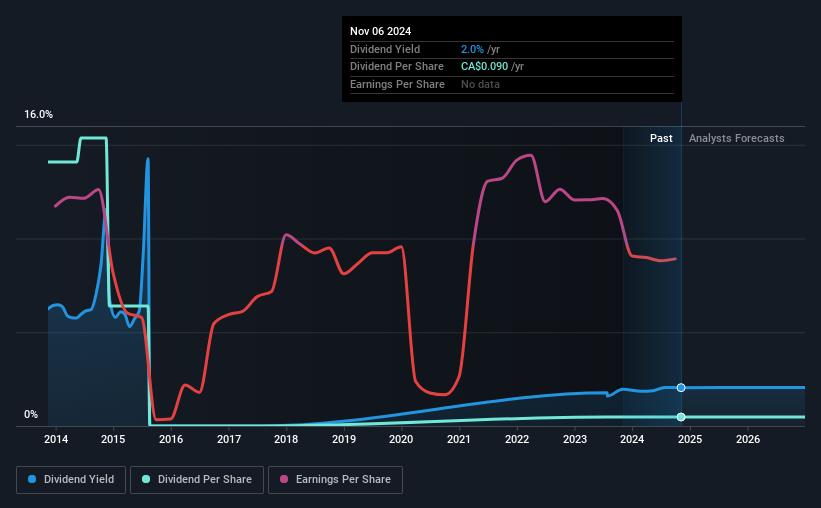
Task: Click the 2022 x-axis label
Action: click(x=517, y=439)
